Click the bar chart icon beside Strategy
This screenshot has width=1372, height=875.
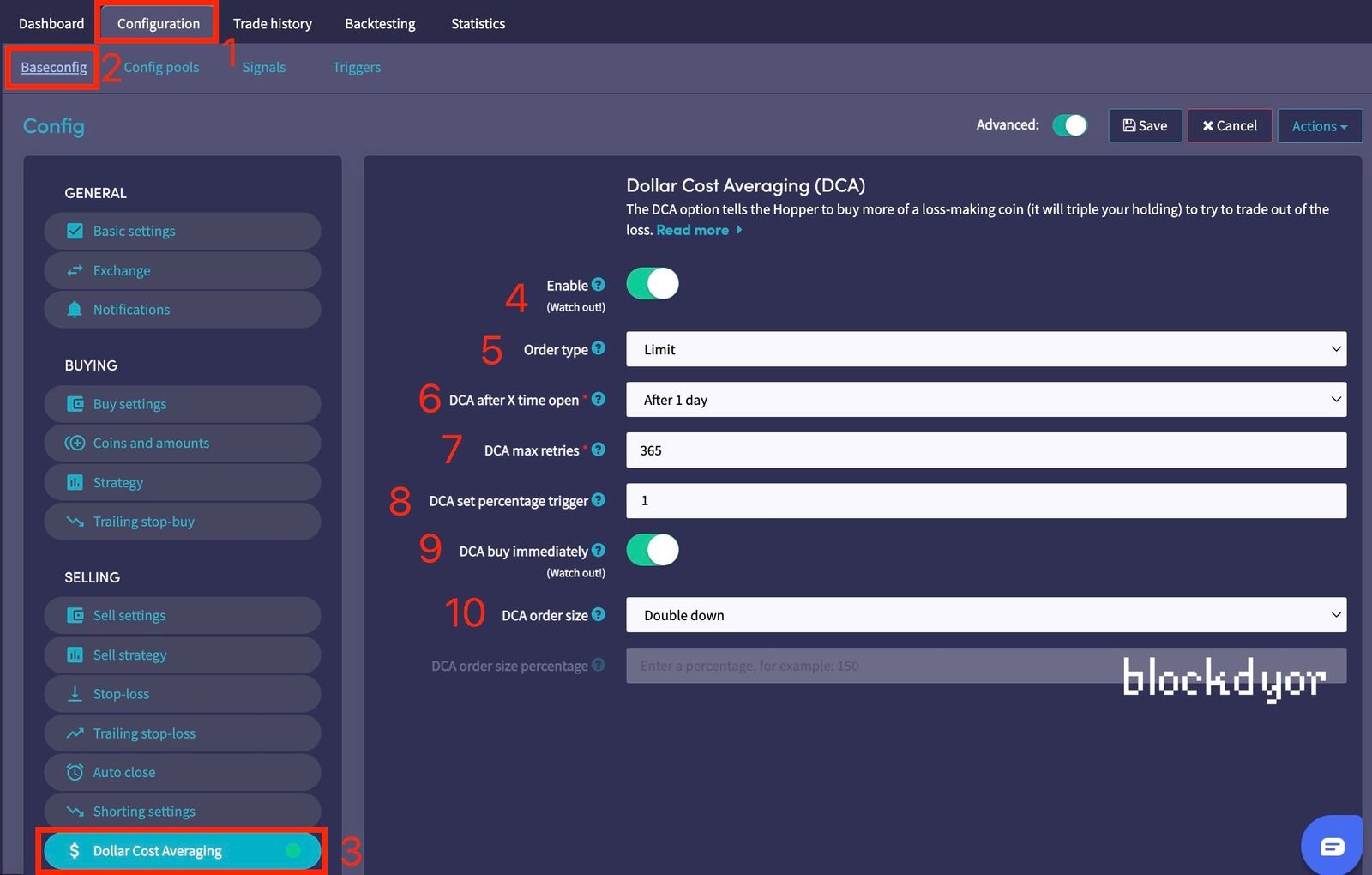pos(75,482)
